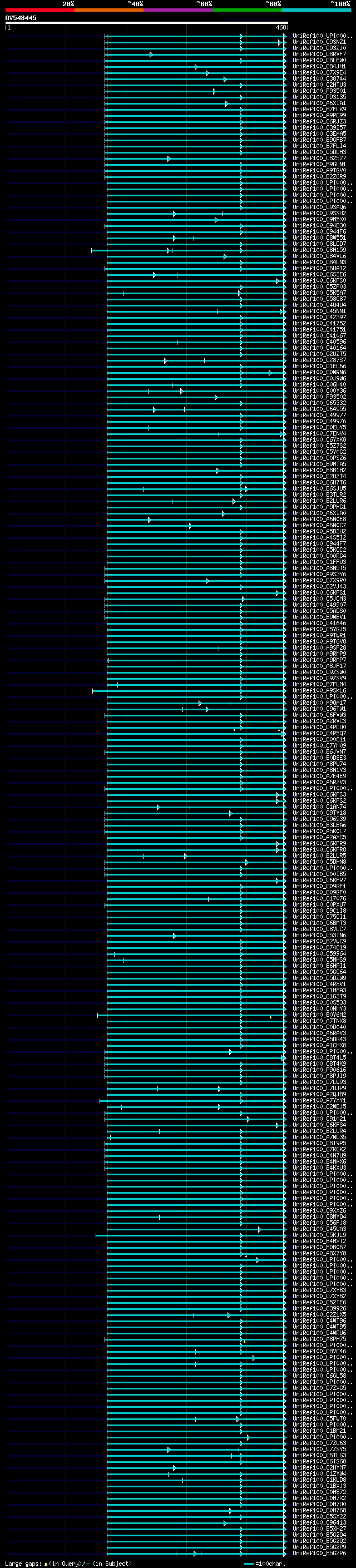356x1568 pixels.
Task: Click the green ~80% identity legend segment
Action: point(247,10)
